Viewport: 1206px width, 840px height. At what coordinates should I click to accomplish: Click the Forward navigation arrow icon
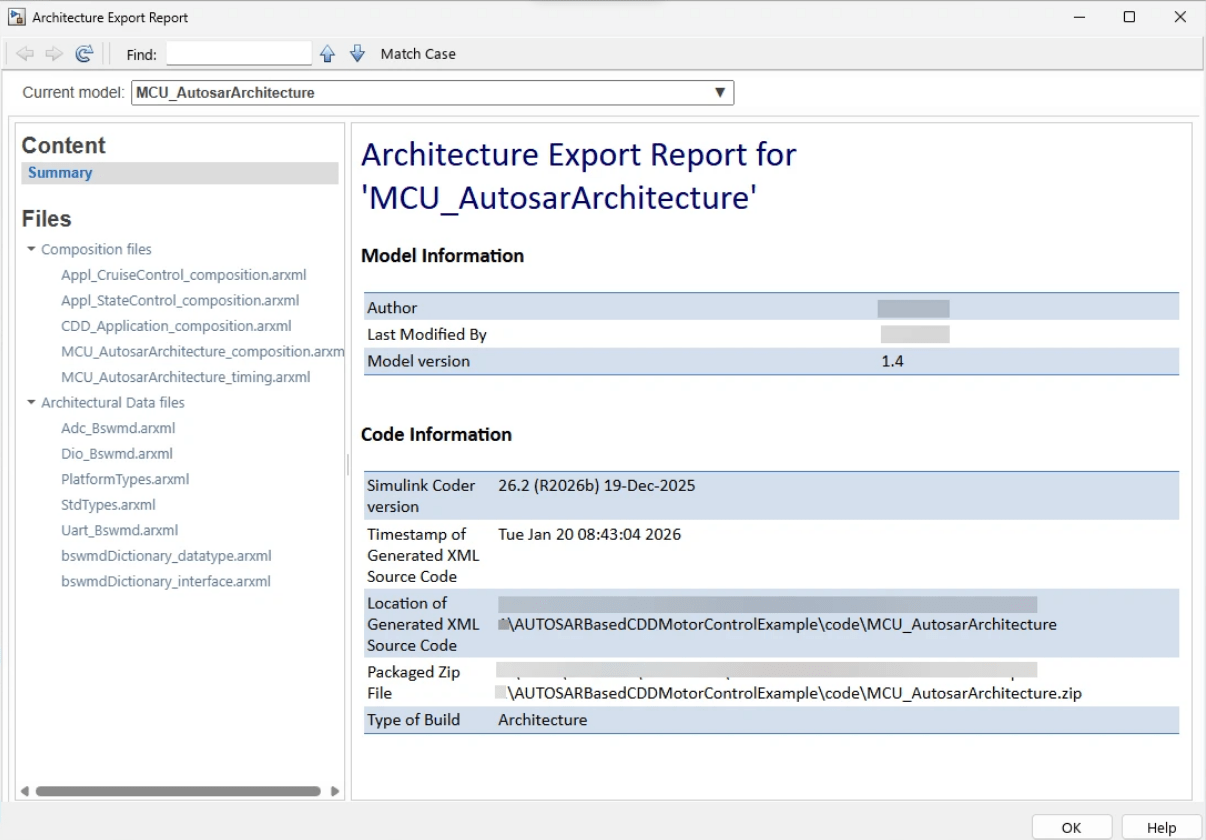[54, 54]
